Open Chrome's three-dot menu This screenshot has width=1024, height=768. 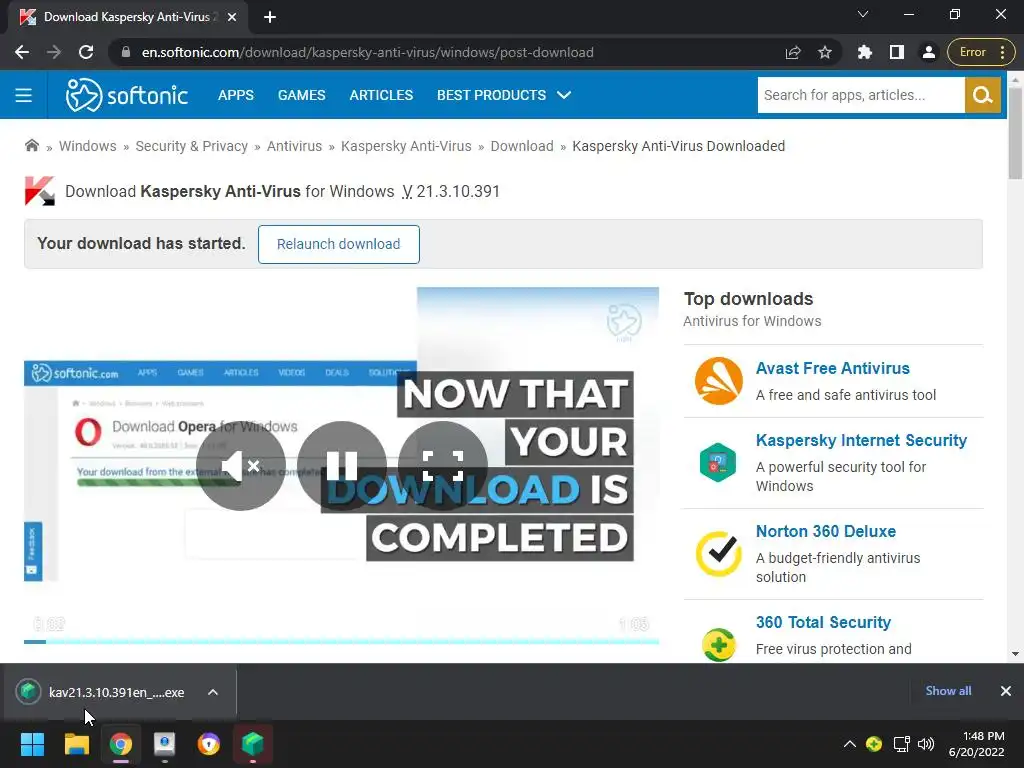(1002, 52)
